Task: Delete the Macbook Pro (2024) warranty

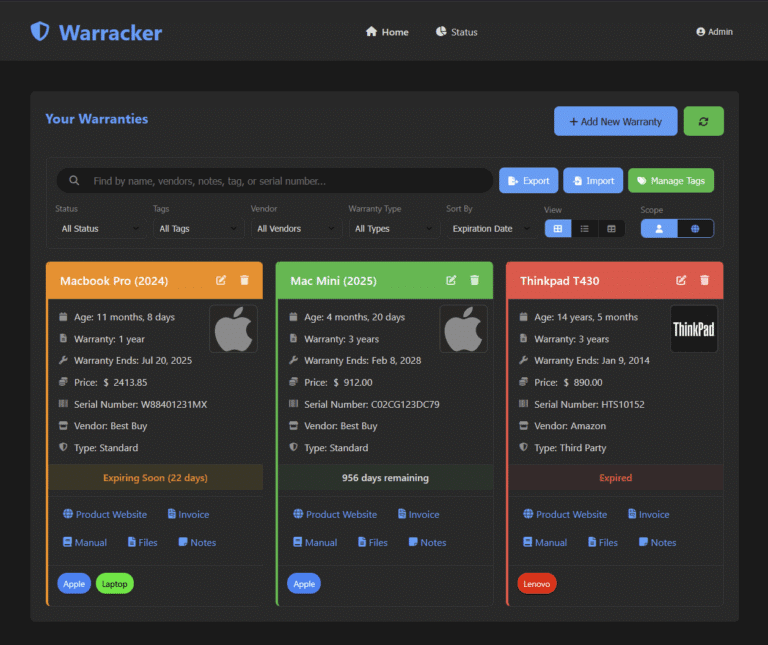Action: coord(244,280)
